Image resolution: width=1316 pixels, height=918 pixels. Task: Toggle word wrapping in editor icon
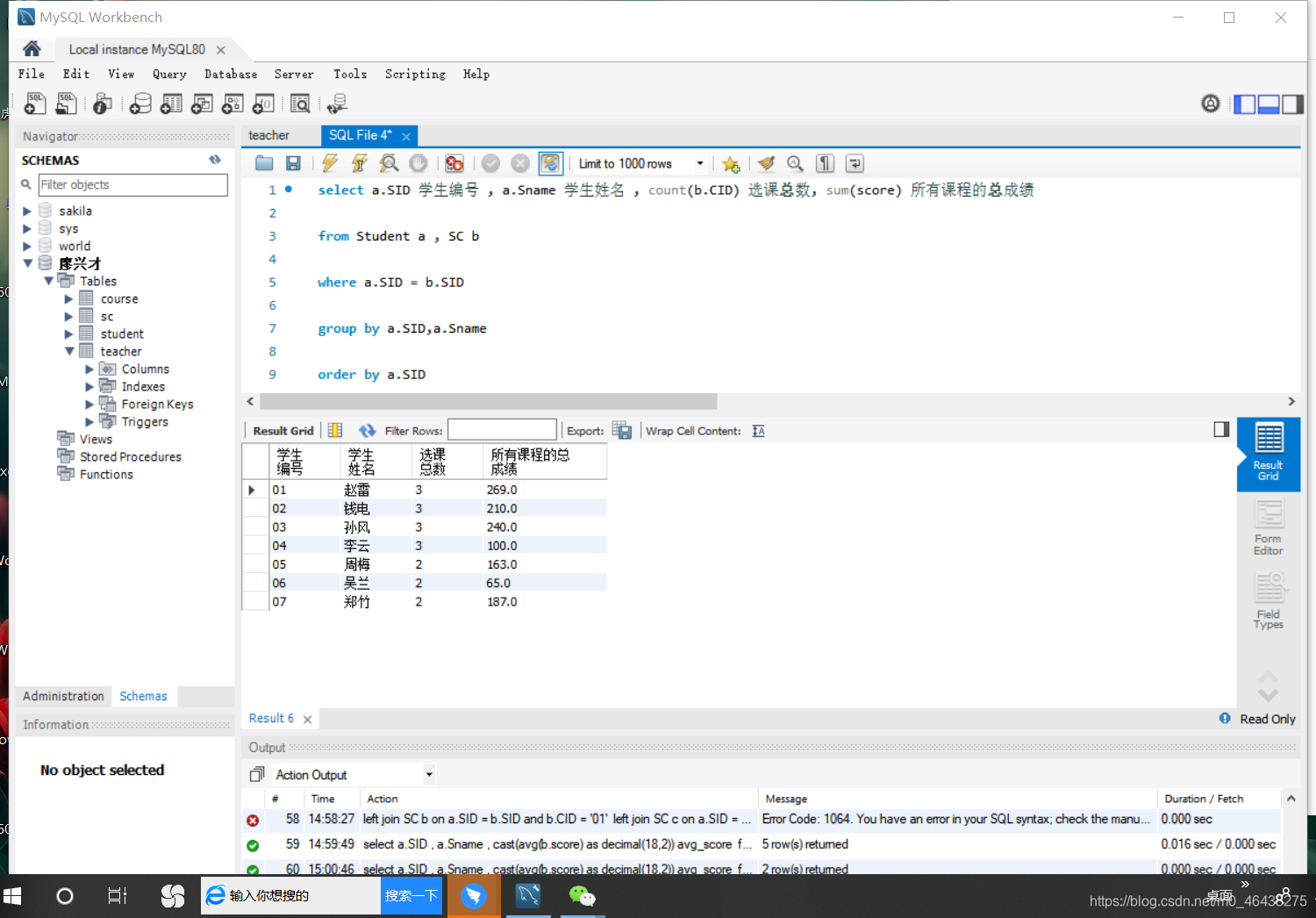(x=855, y=163)
